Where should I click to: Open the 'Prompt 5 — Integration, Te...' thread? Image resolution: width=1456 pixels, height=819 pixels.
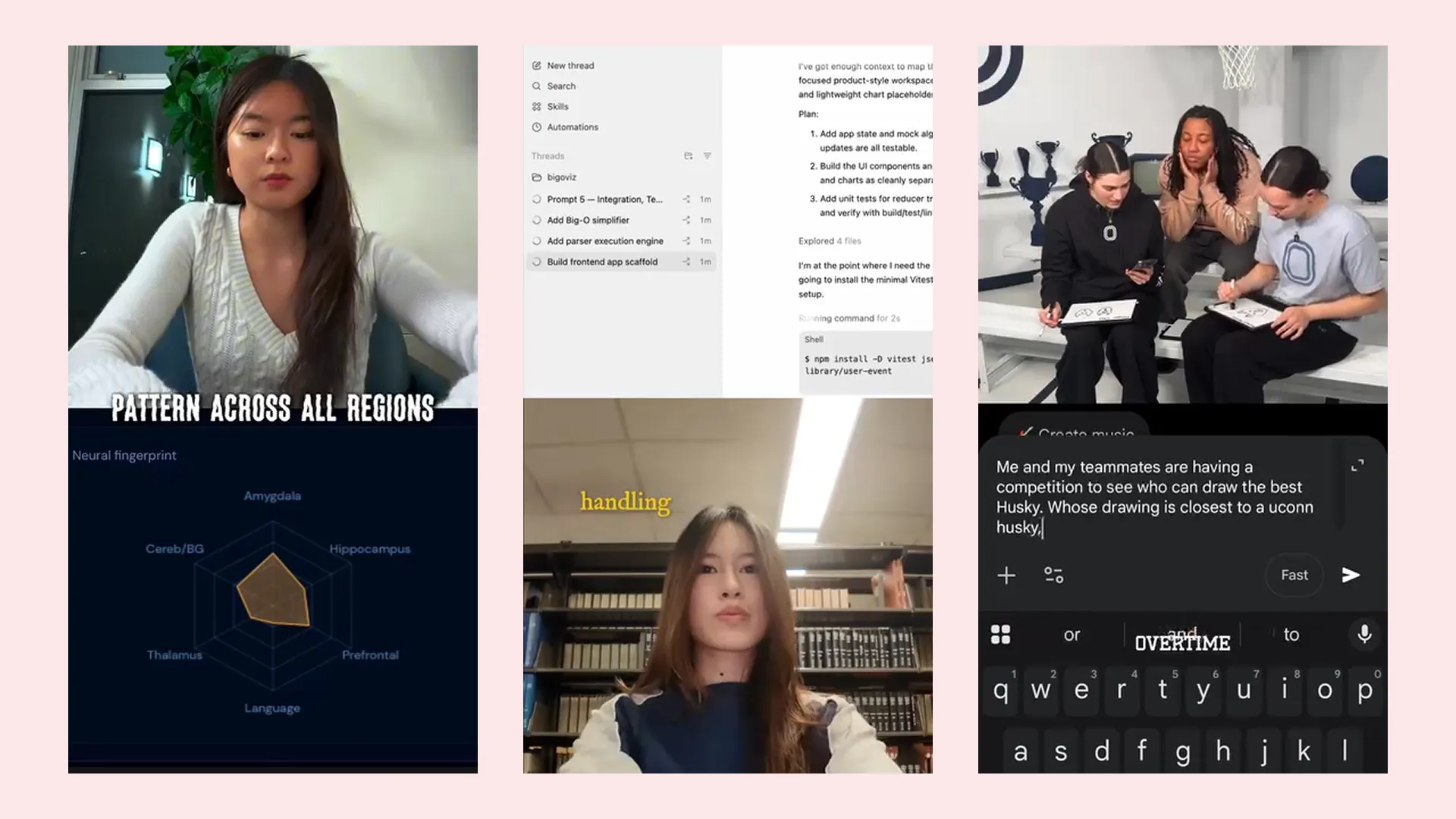620,199
